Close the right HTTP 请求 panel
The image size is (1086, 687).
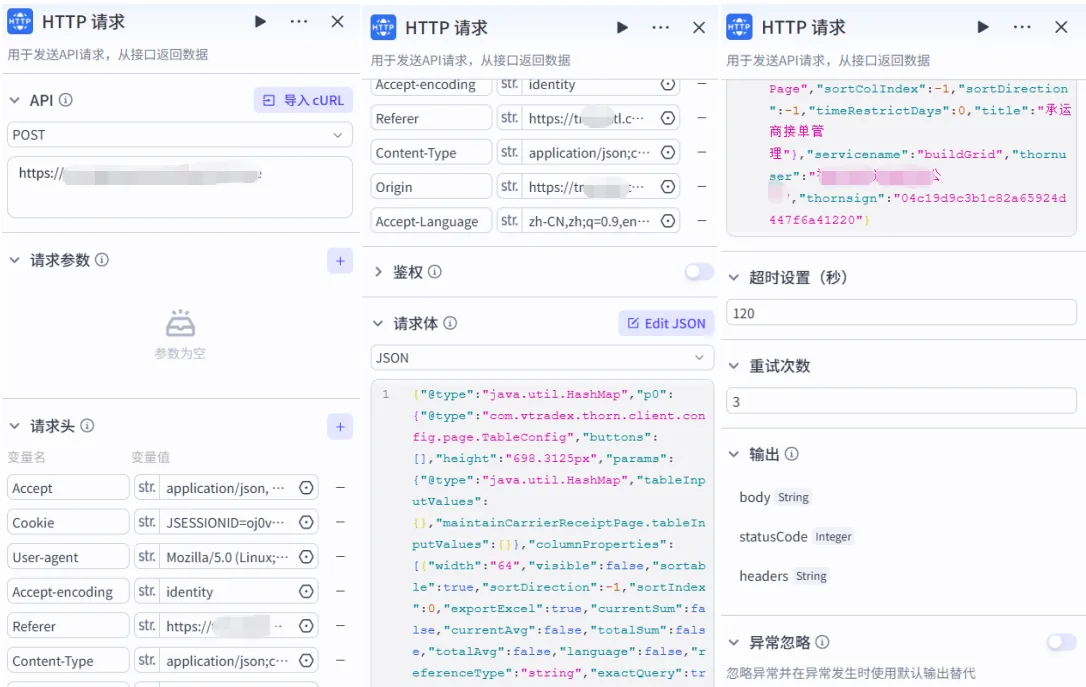pos(1061,27)
